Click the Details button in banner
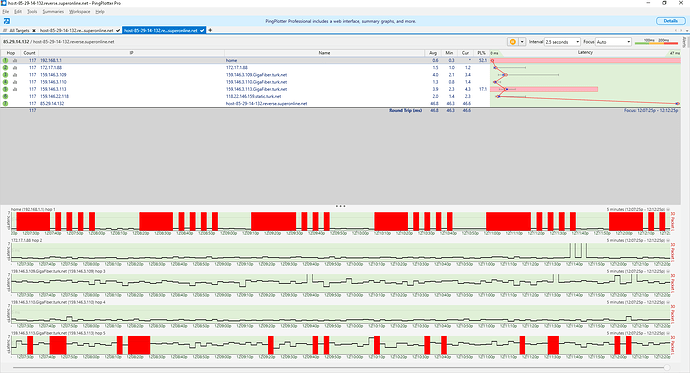Viewport: 690px width, 373px height. [x=670, y=21]
